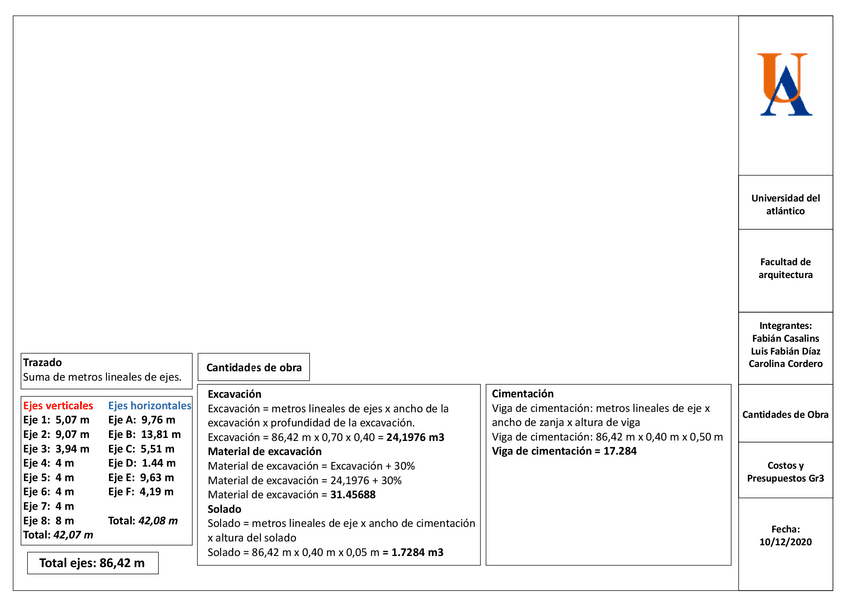This screenshot has height=606, width=848.
Task: Select the name 'Fabián Casalins'
Action: (785, 338)
